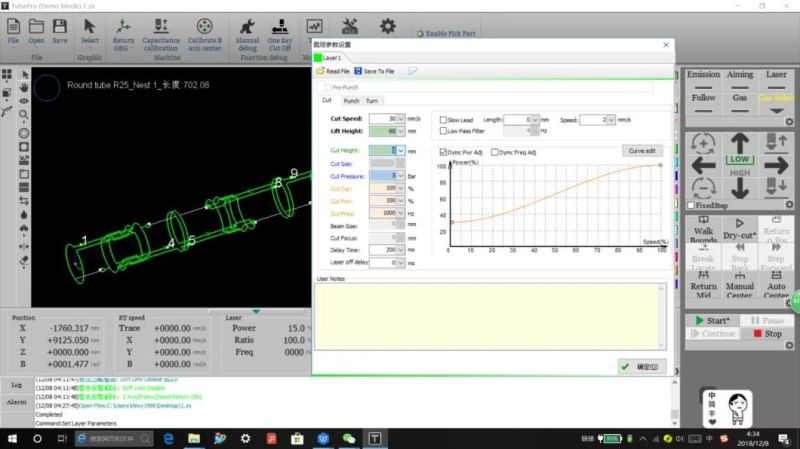Click the monitor graph icon in ribbon
Screen dimensions: 800x449
tap(314, 27)
